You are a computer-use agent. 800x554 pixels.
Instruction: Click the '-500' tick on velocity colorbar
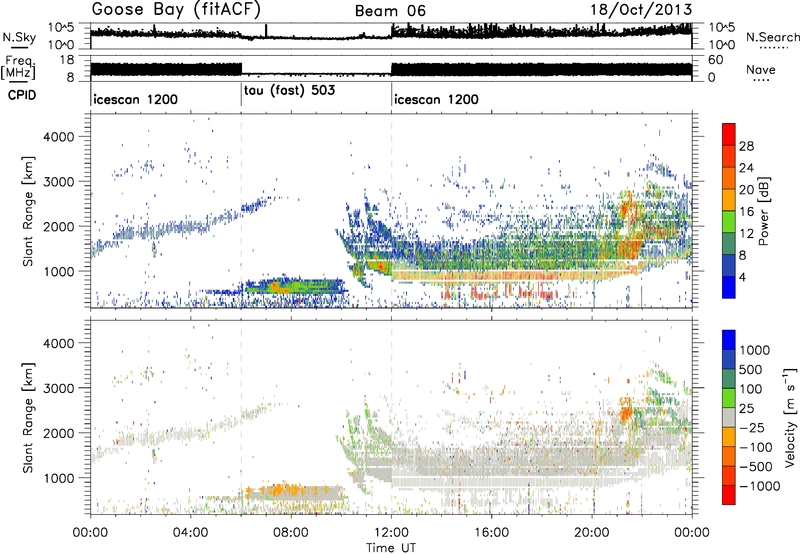pyautogui.click(x=756, y=466)
